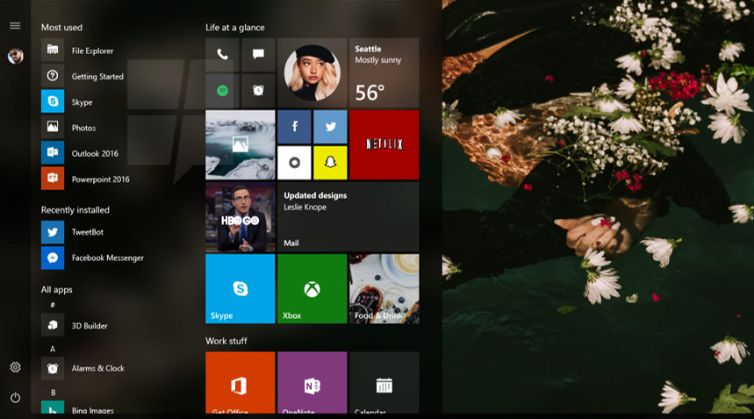Image resolution: width=754 pixels, height=419 pixels.
Task: Open the Messaging small tile
Action: click(x=258, y=54)
